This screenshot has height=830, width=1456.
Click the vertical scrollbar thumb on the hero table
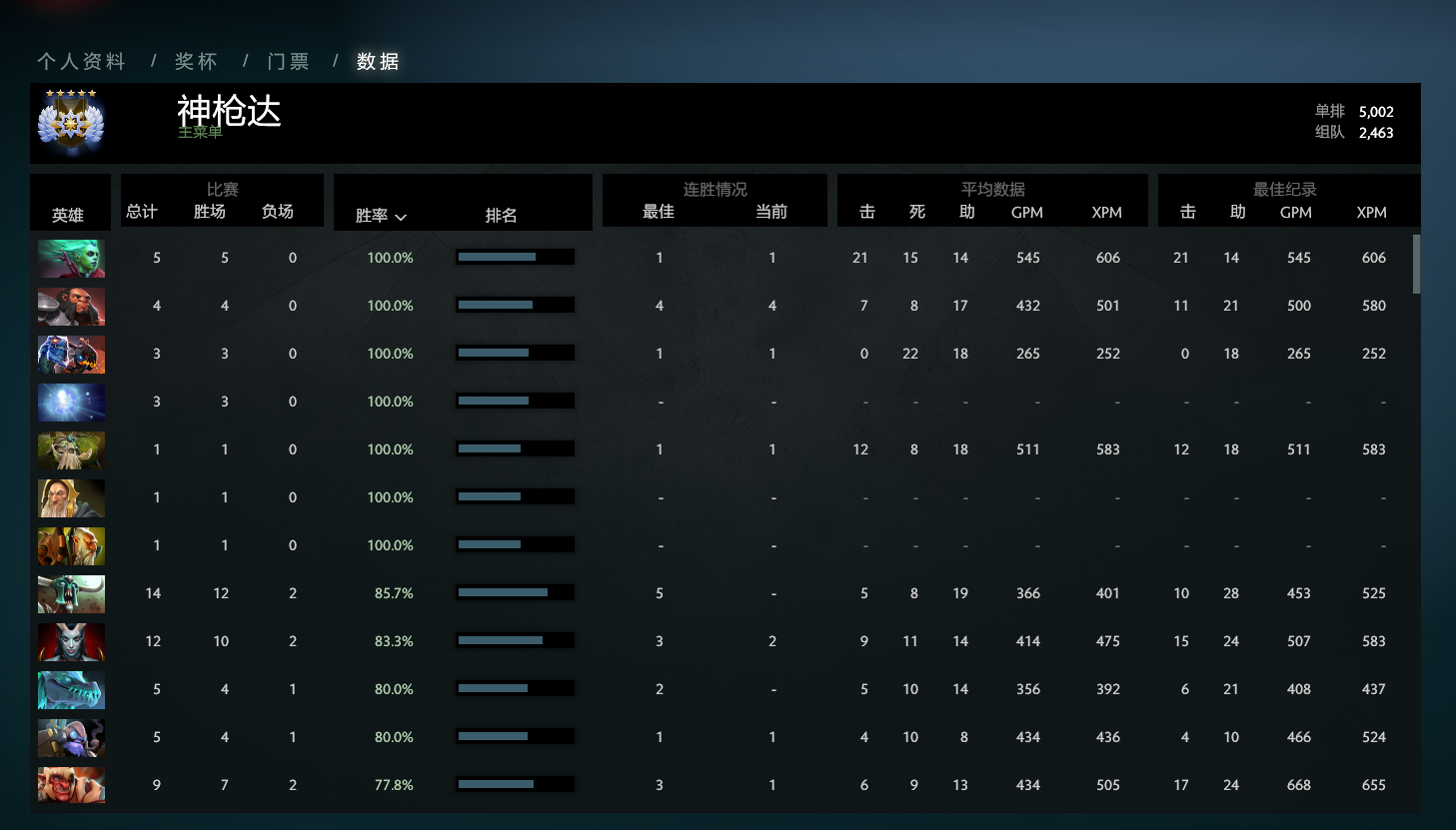click(x=1416, y=265)
